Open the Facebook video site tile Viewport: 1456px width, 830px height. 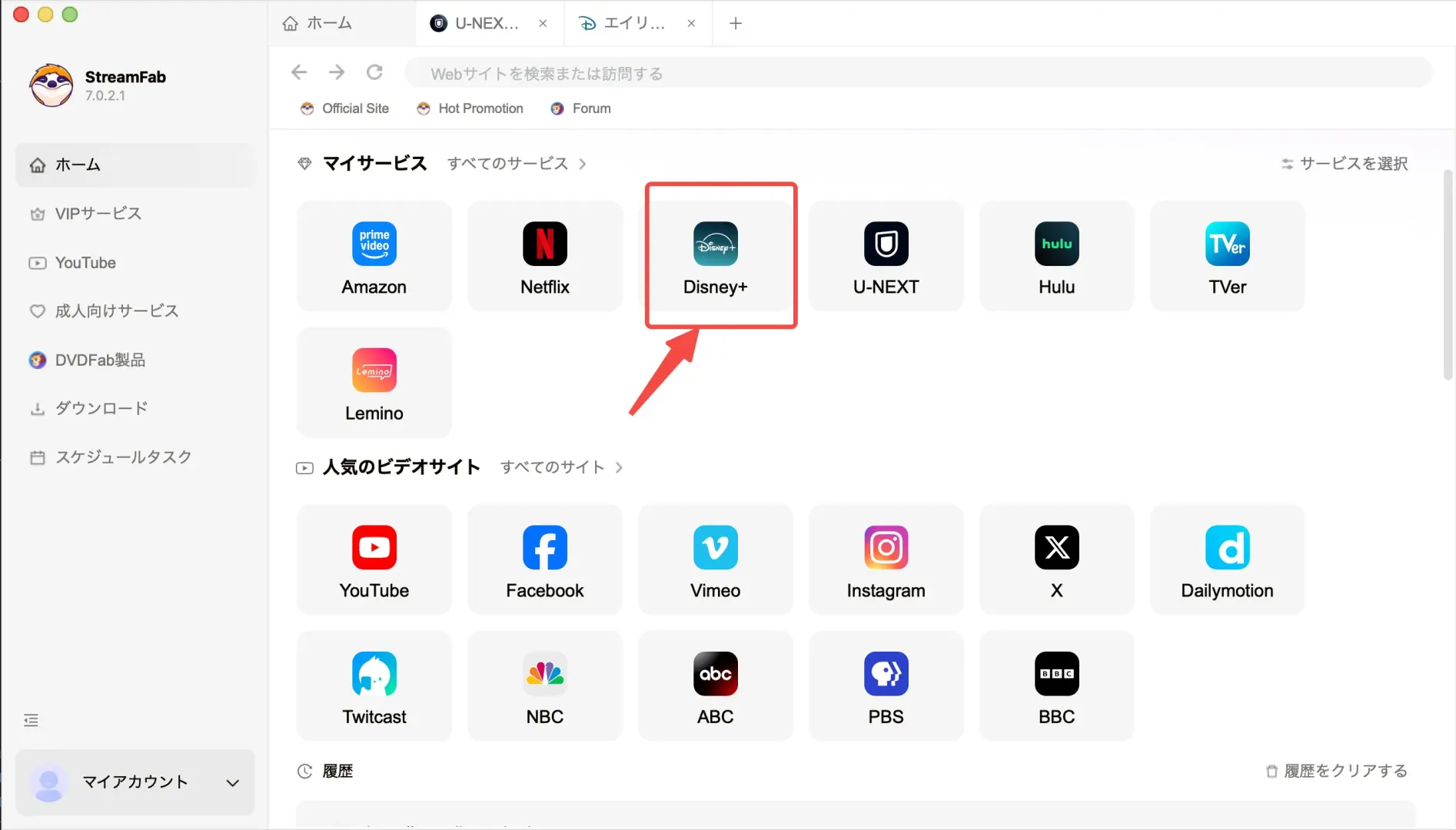(x=545, y=559)
